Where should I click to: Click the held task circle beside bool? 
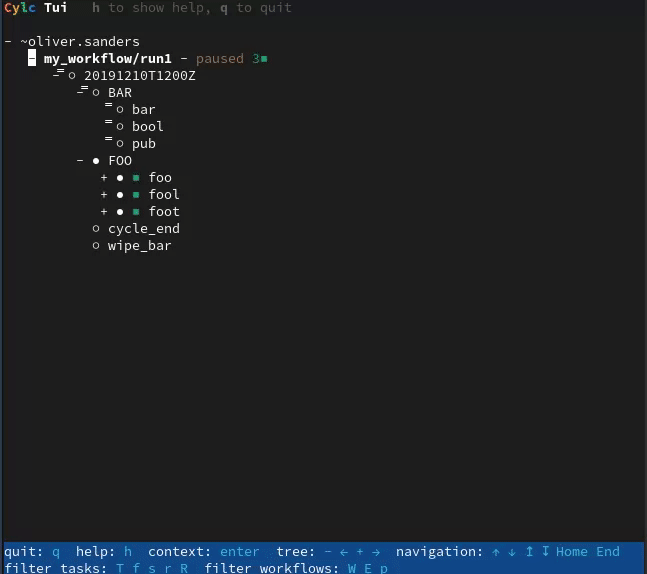[119, 127]
